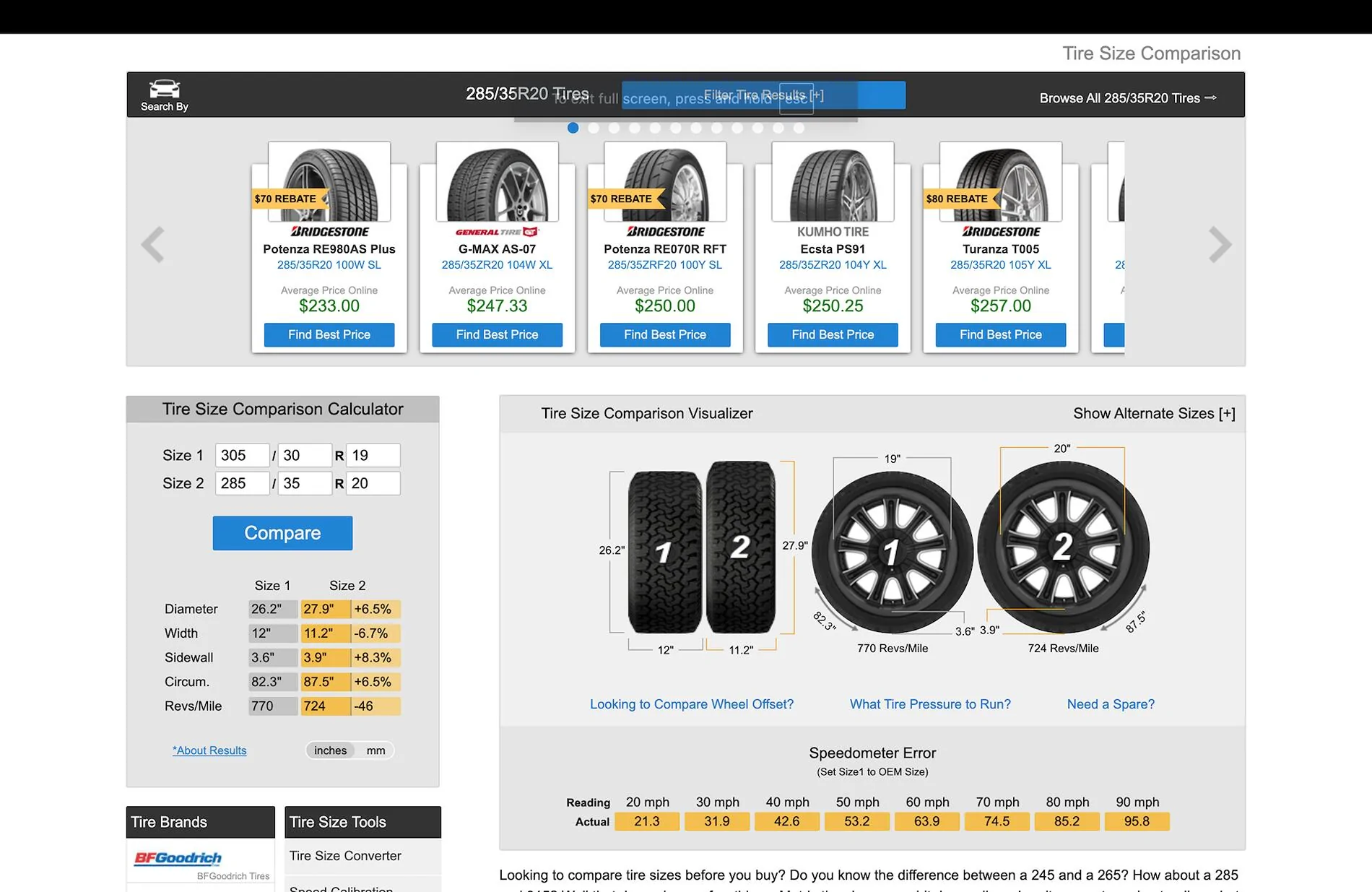The width and height of the screenshot is (1372, 892).
Task: Click tire 2 side-view wheel graphic
Action: tap(1063, 547)
